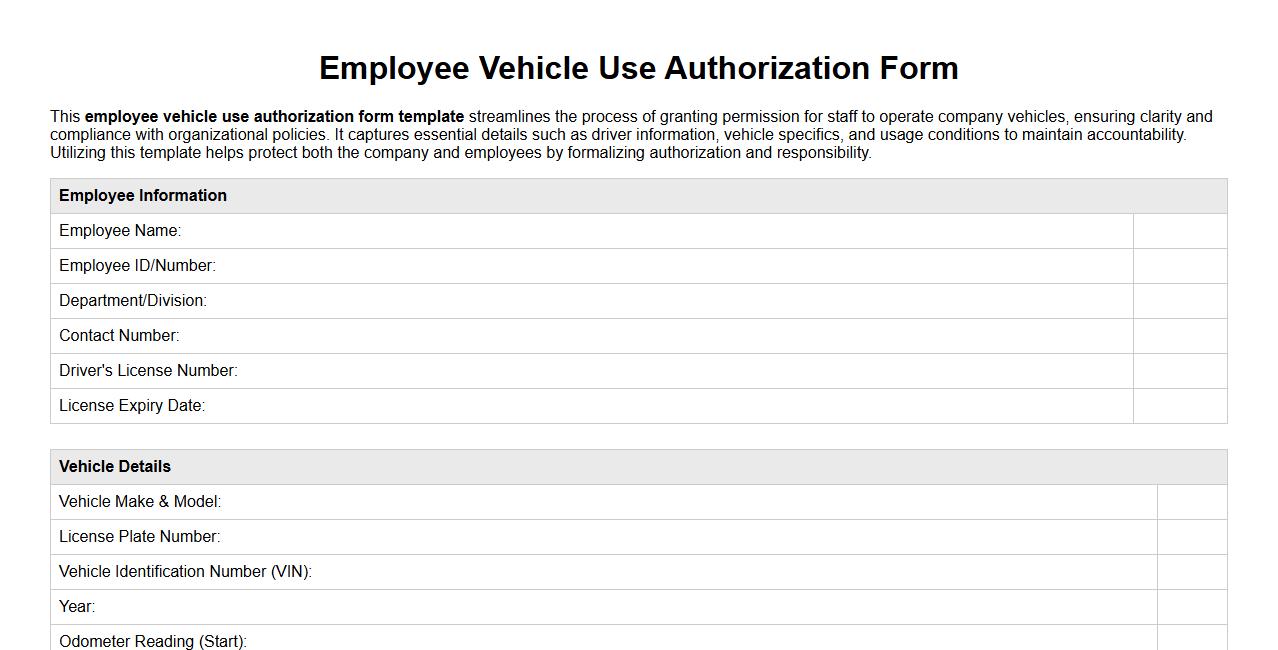Click the Employee ID/Number input cell
Viewport: 1278px width, 650px height.
pos(1180,265)
